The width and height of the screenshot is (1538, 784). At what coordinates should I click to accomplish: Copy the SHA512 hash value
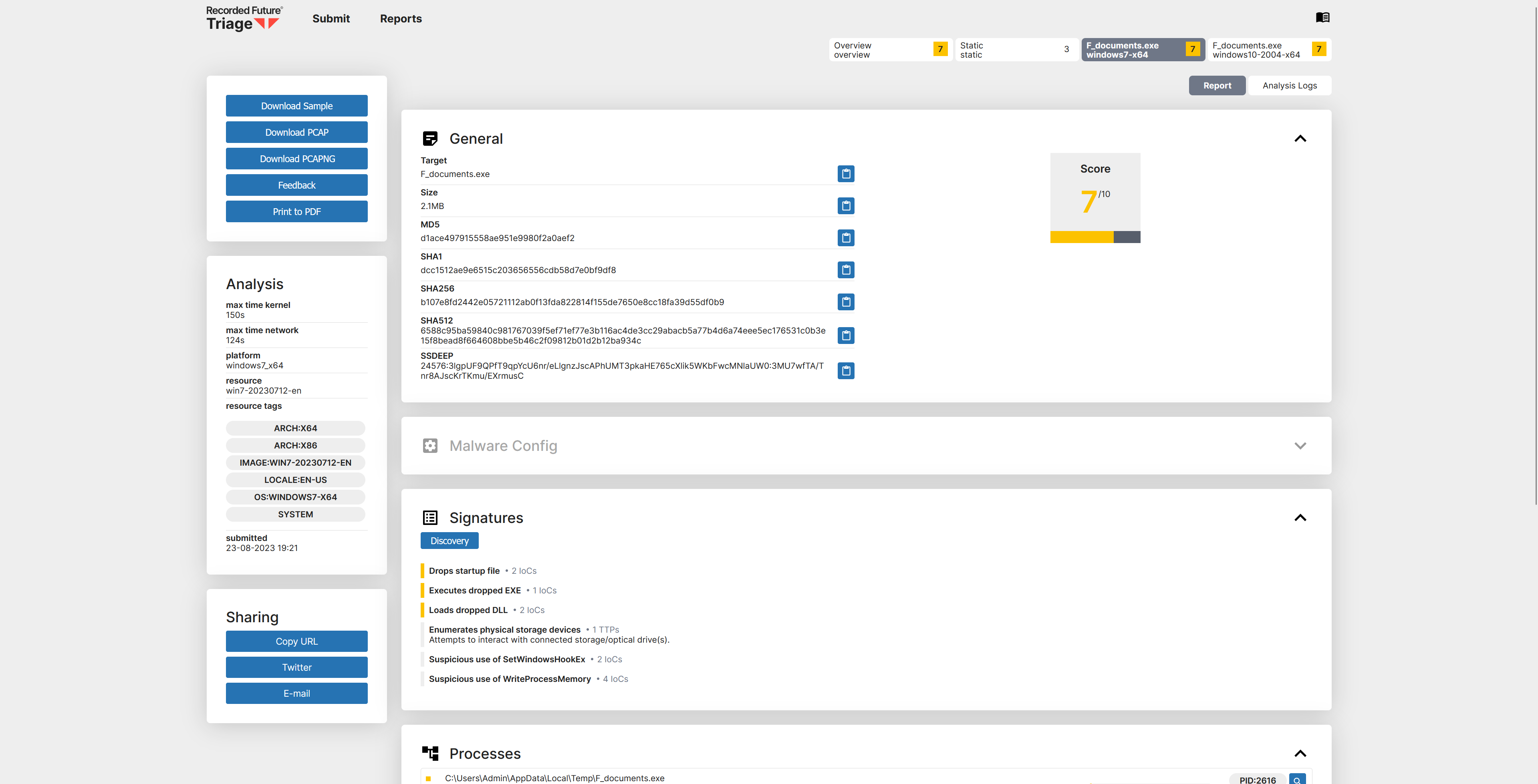click(x=845, y=335)
